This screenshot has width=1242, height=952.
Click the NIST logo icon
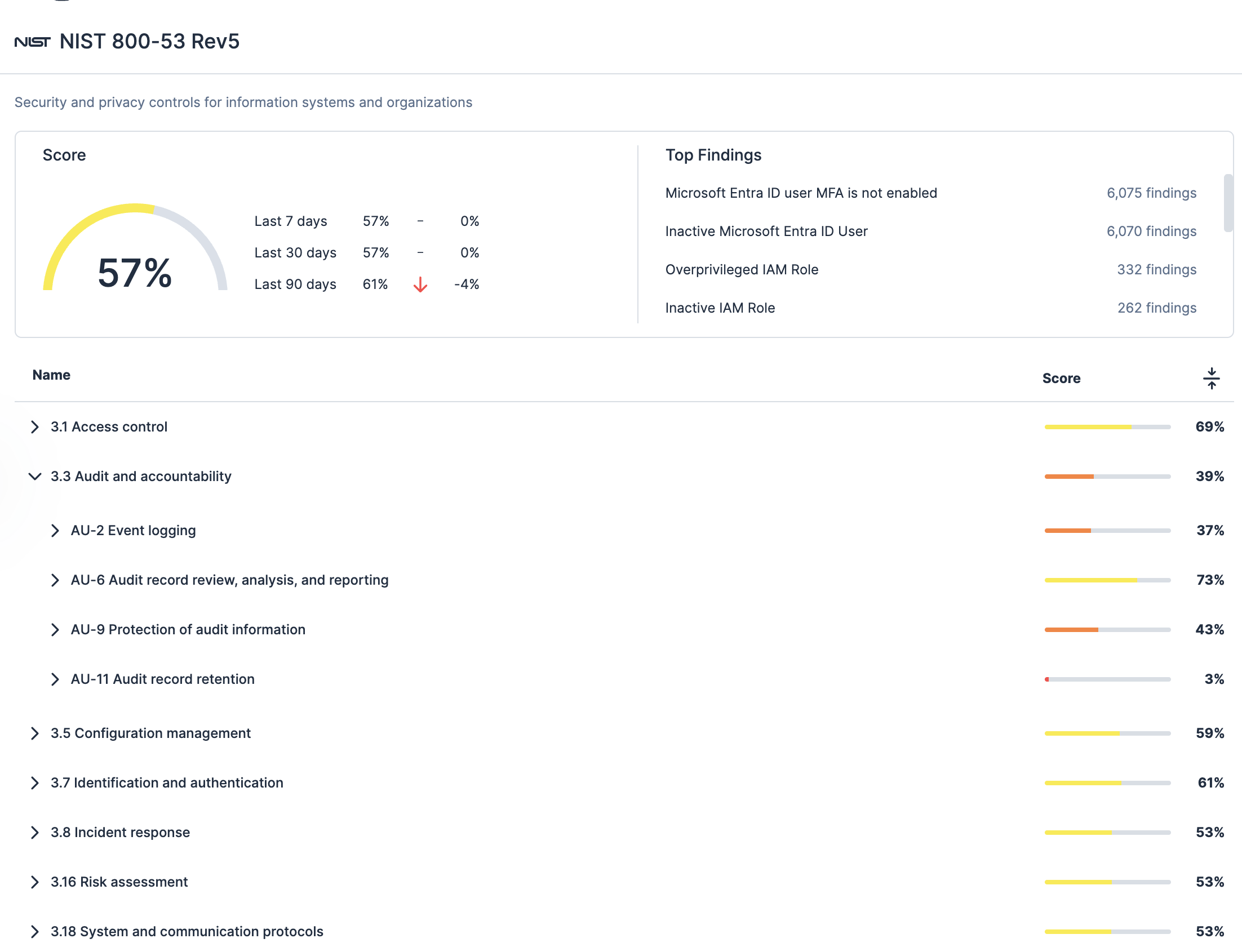[32, 42]
